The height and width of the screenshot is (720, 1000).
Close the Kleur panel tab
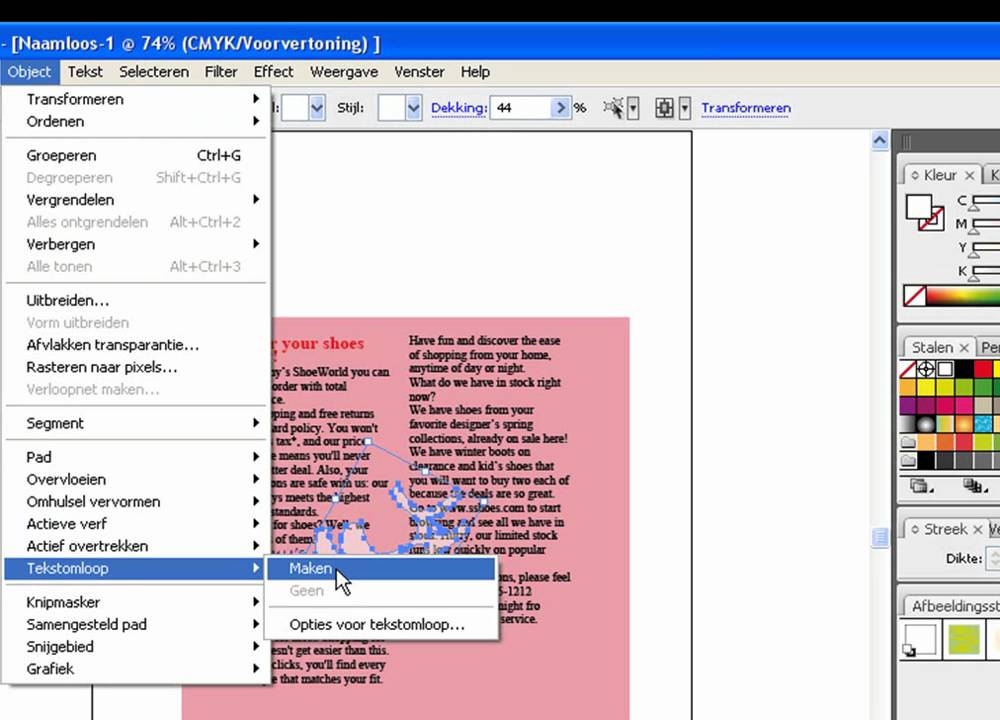tap(969, 175)
